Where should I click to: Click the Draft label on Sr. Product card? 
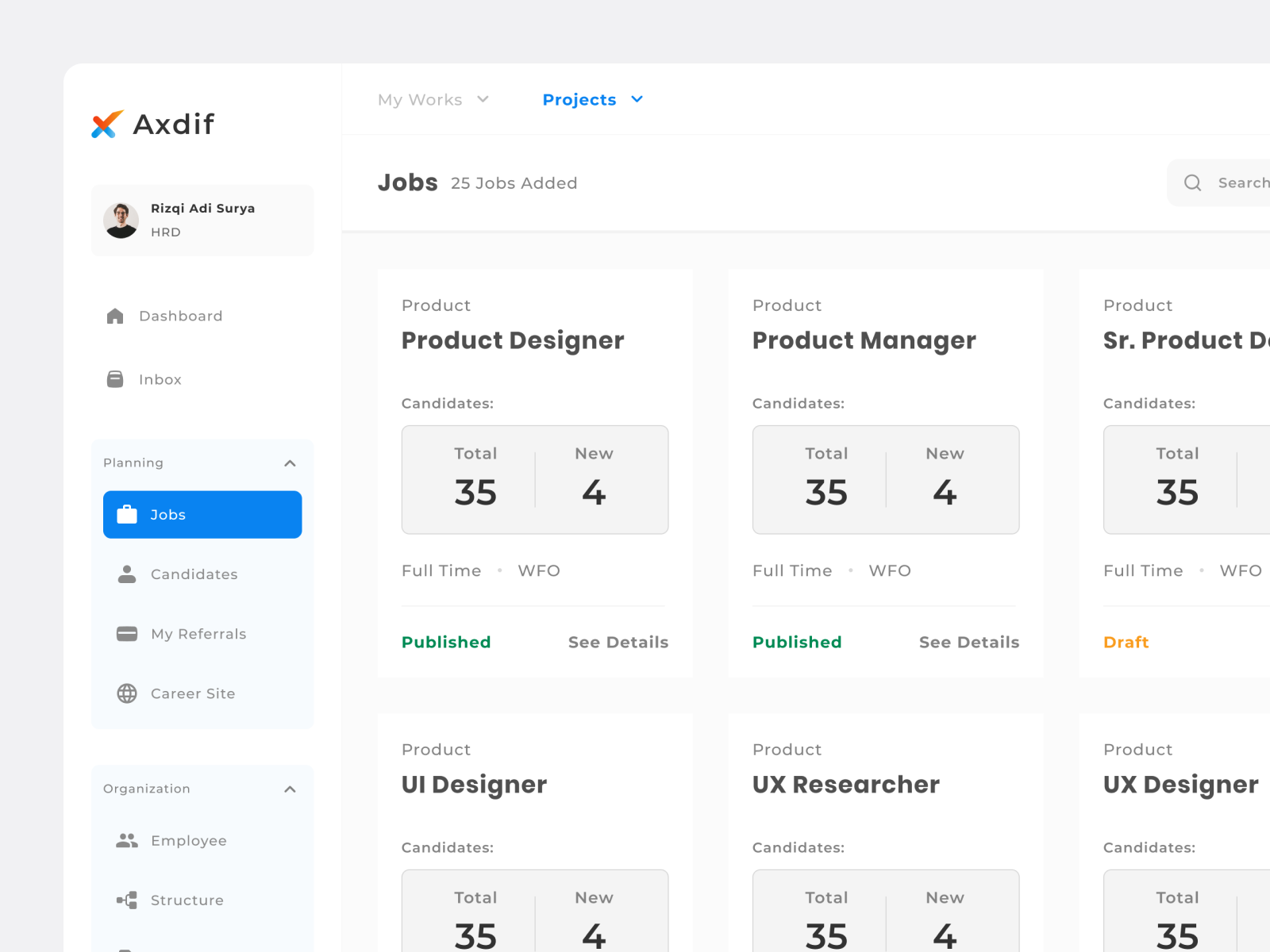pos(1126,642)
